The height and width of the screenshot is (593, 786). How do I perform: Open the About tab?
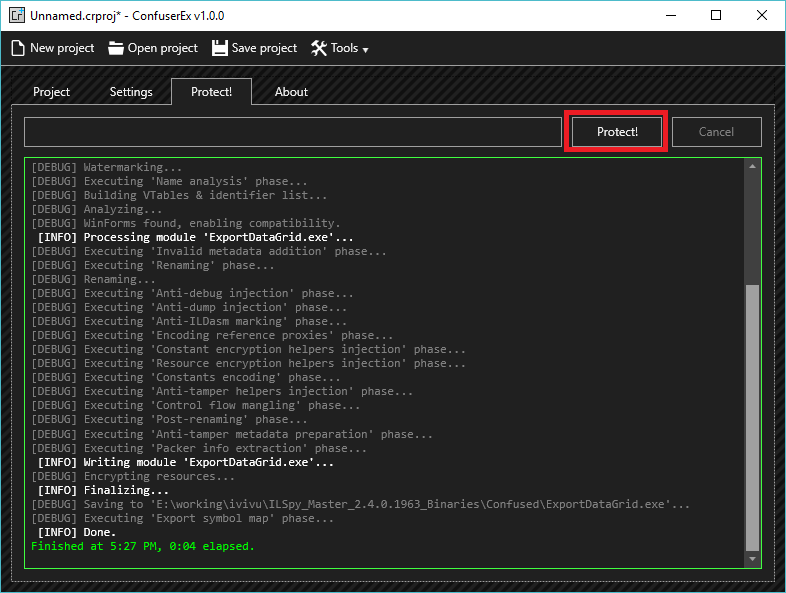coord(291,92)
